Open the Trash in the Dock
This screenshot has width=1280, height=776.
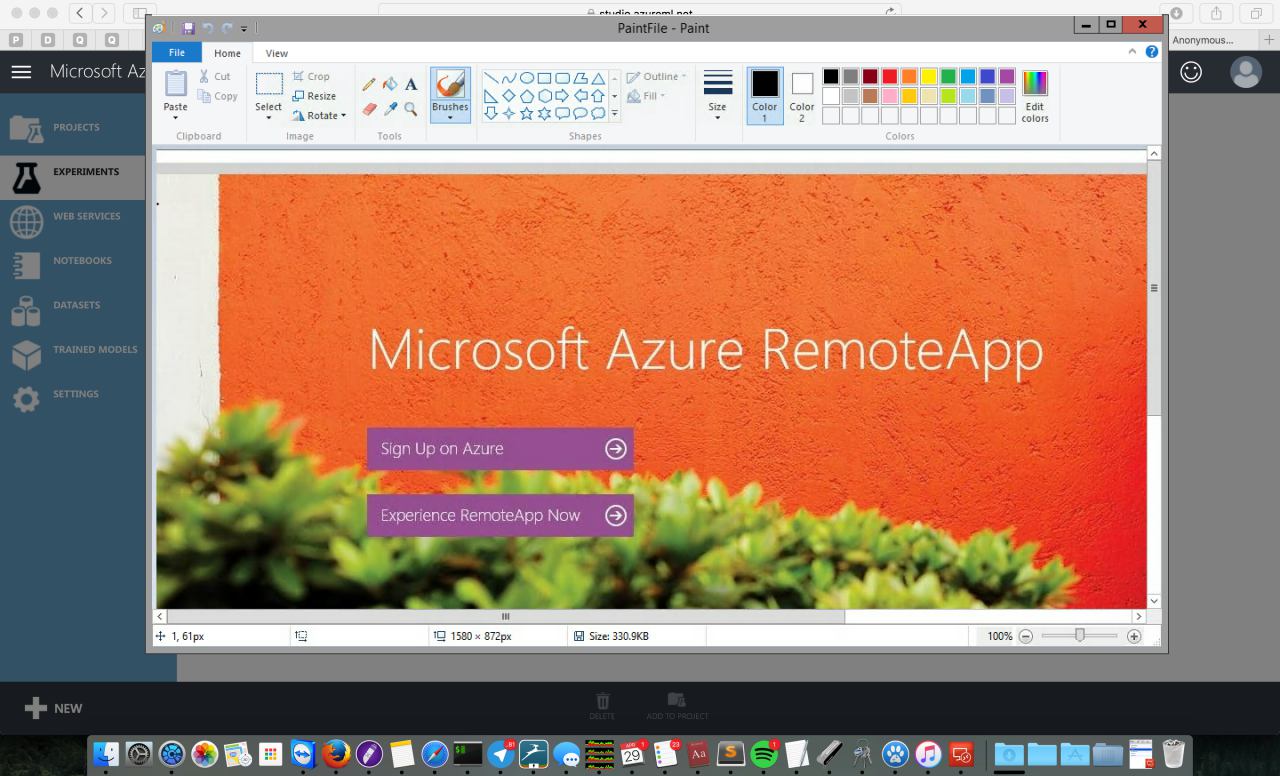1174,753
